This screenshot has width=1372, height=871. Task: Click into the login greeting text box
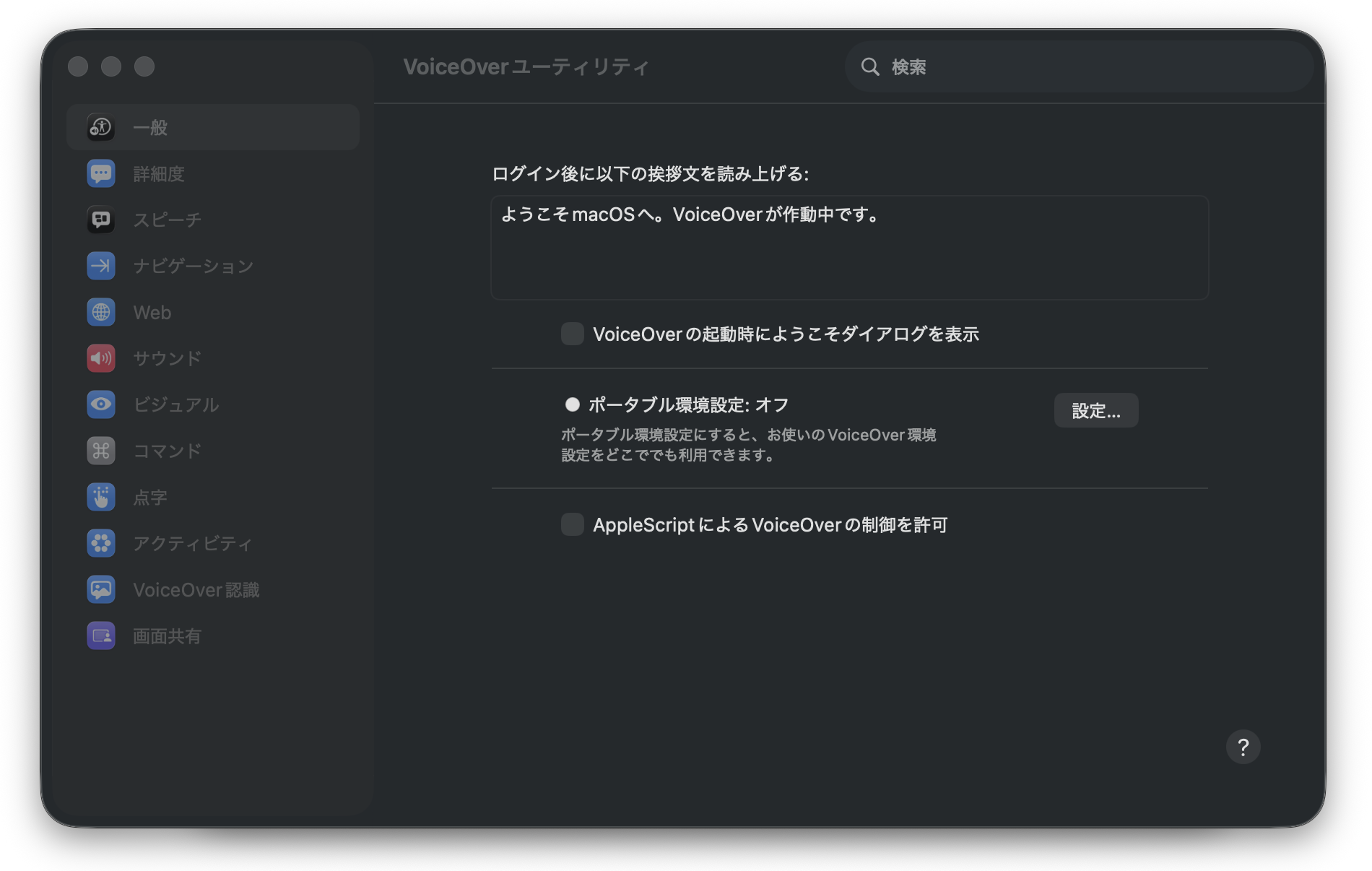(x=850, y=247)
